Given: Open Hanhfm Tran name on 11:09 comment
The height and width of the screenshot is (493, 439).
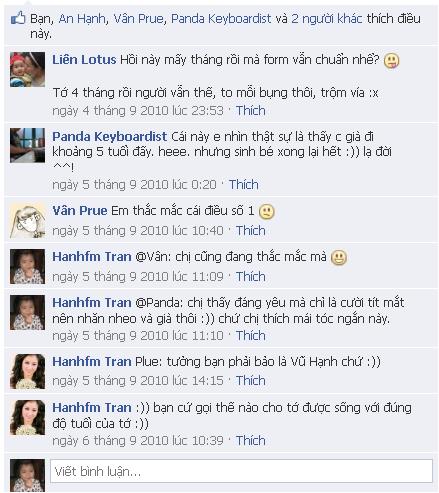Looking at the screenshot, I should point(92,257).
